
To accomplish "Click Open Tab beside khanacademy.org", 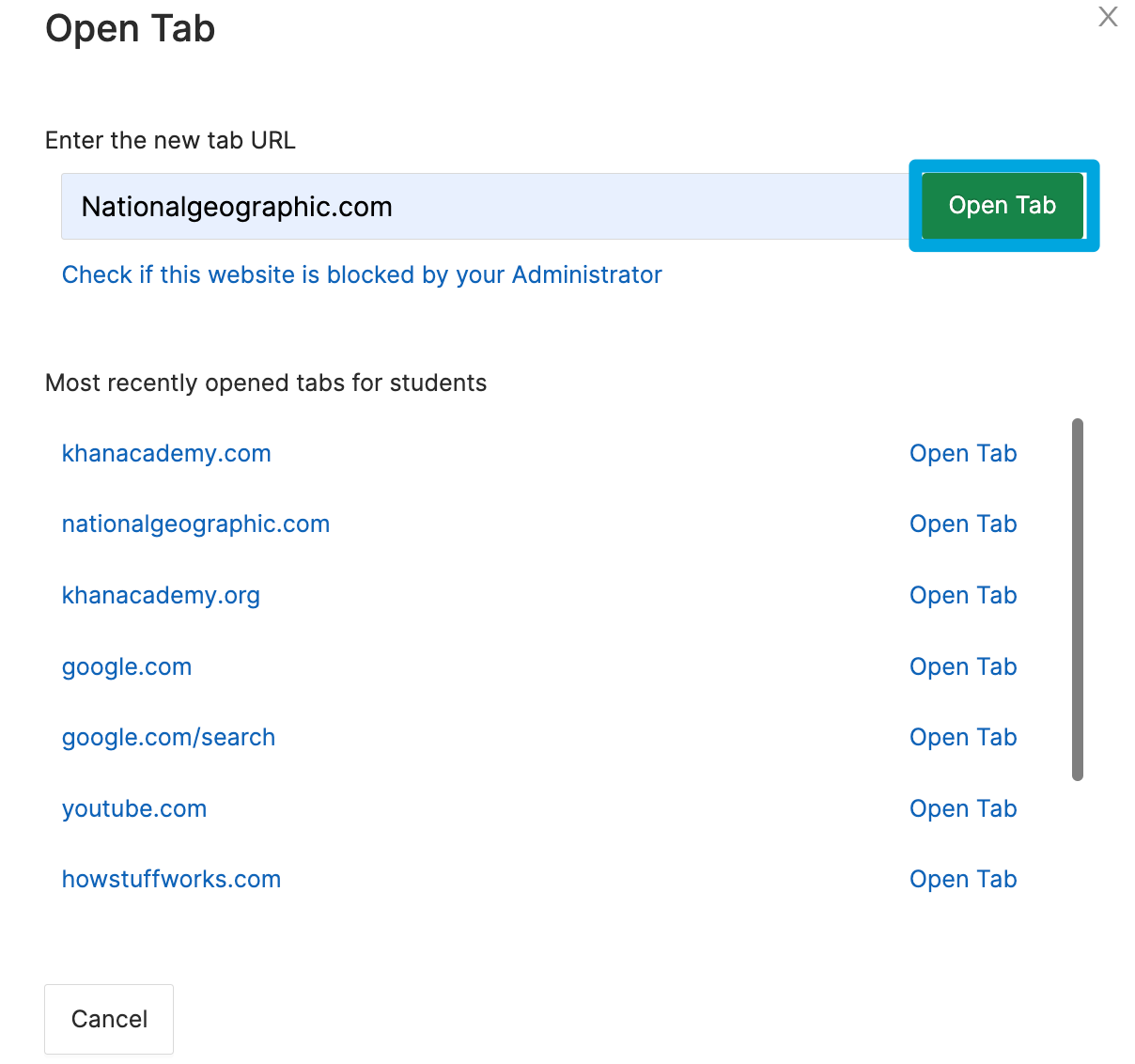I will click(x=962, y=595).
